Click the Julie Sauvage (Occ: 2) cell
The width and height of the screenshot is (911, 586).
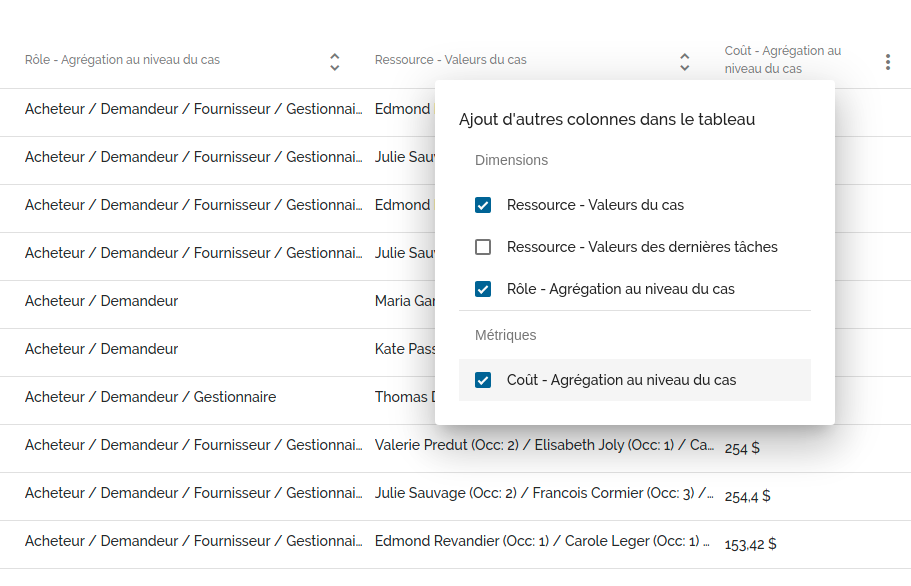click(544, 493)
